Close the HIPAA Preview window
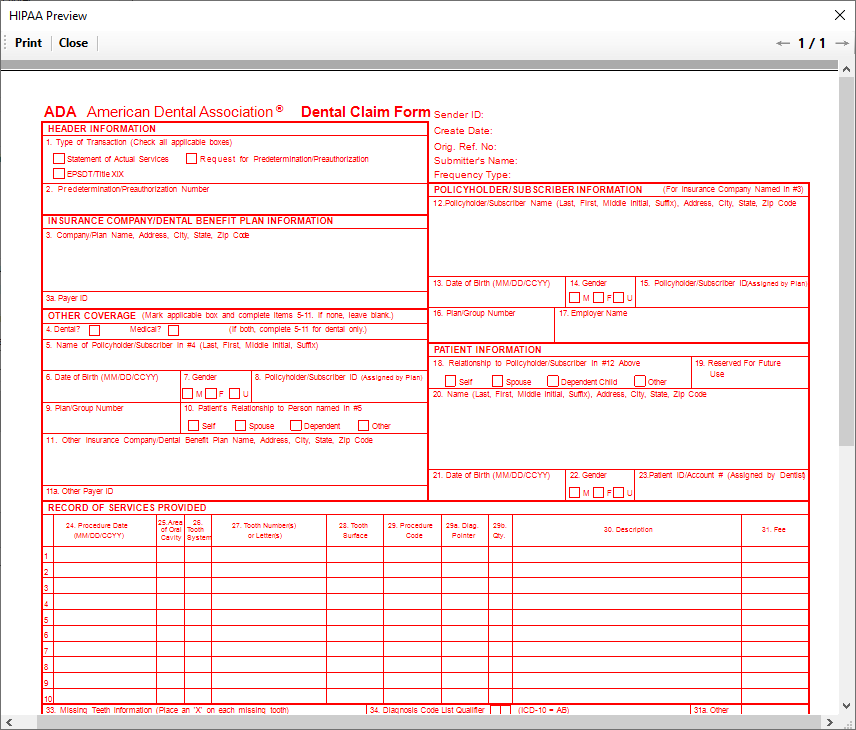 (x=840, y=15)
